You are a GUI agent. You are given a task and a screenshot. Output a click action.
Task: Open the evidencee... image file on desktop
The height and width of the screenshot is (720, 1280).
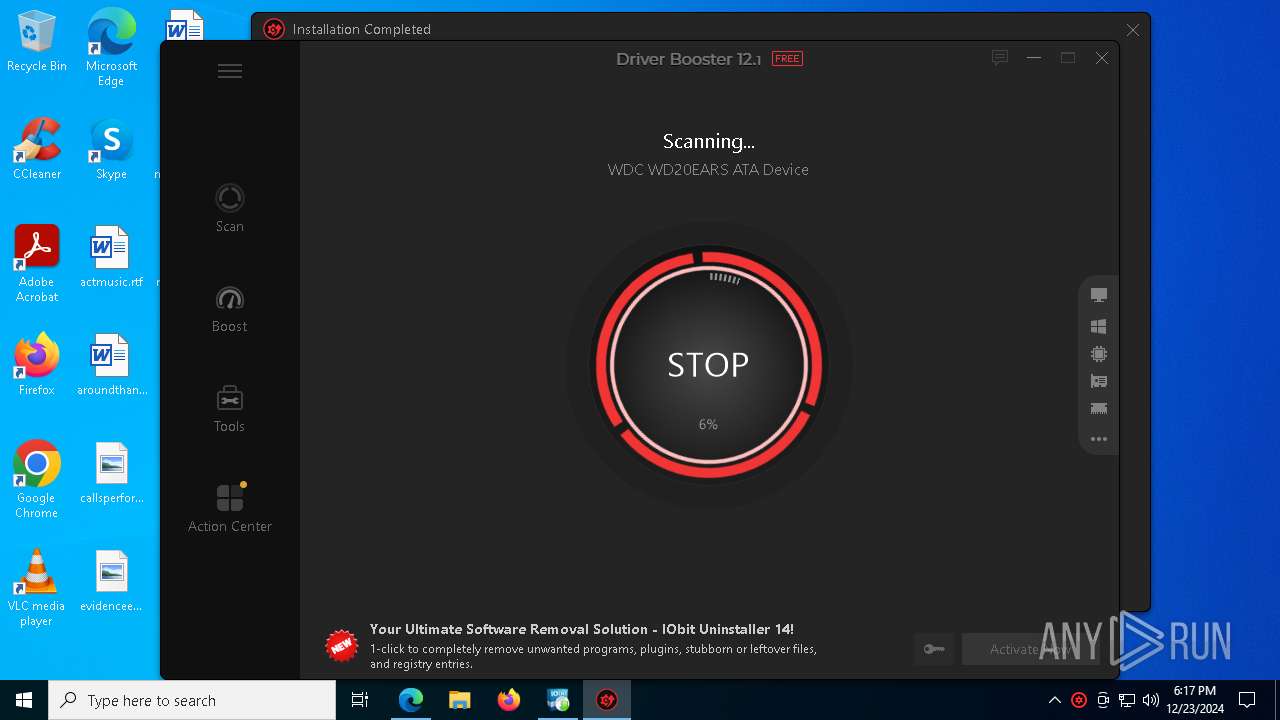[x=111, y=580]
